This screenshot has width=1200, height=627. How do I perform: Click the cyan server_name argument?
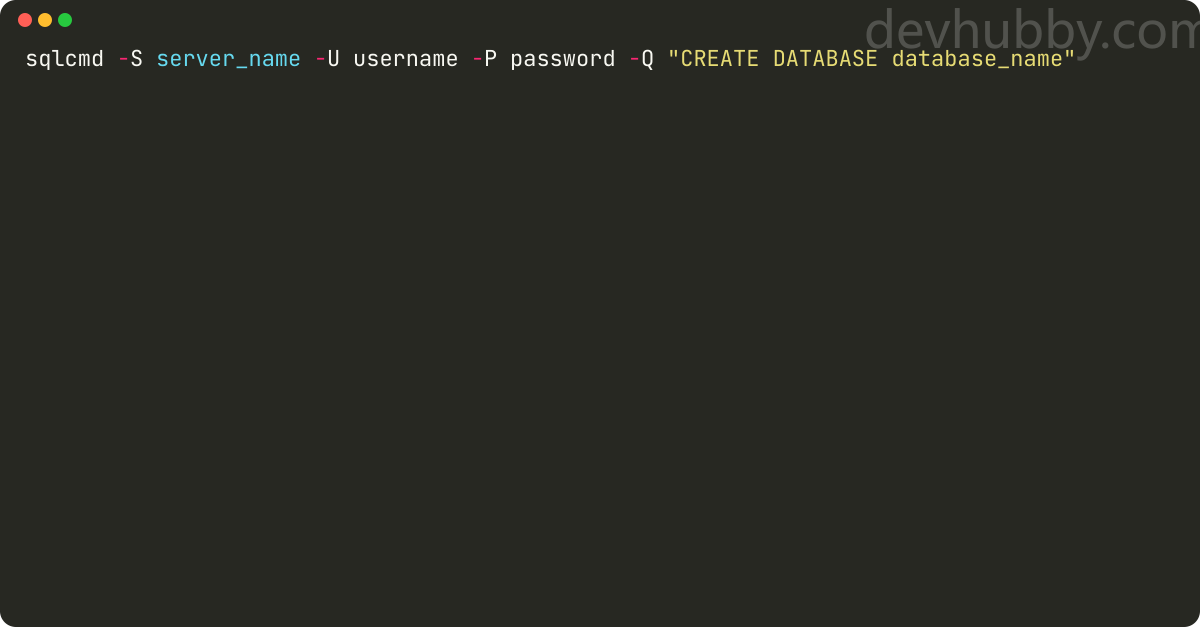[229, 60]
